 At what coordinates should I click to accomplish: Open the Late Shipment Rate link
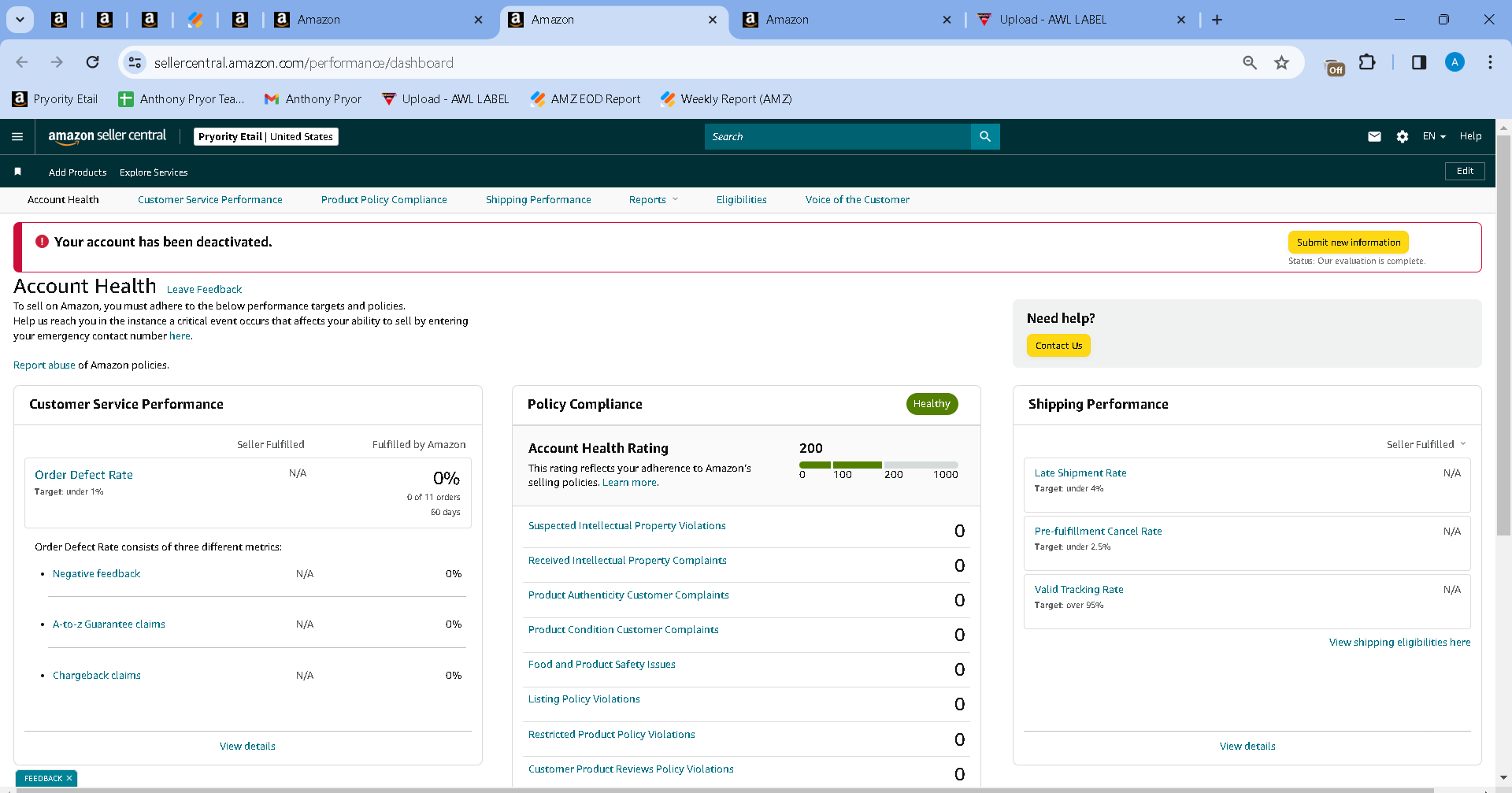click(x=1080, y=473)
